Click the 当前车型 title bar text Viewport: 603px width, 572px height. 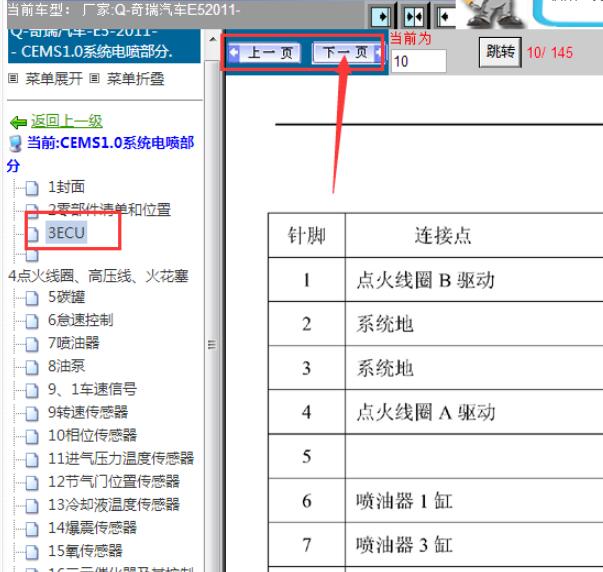[x=123, y=10]
